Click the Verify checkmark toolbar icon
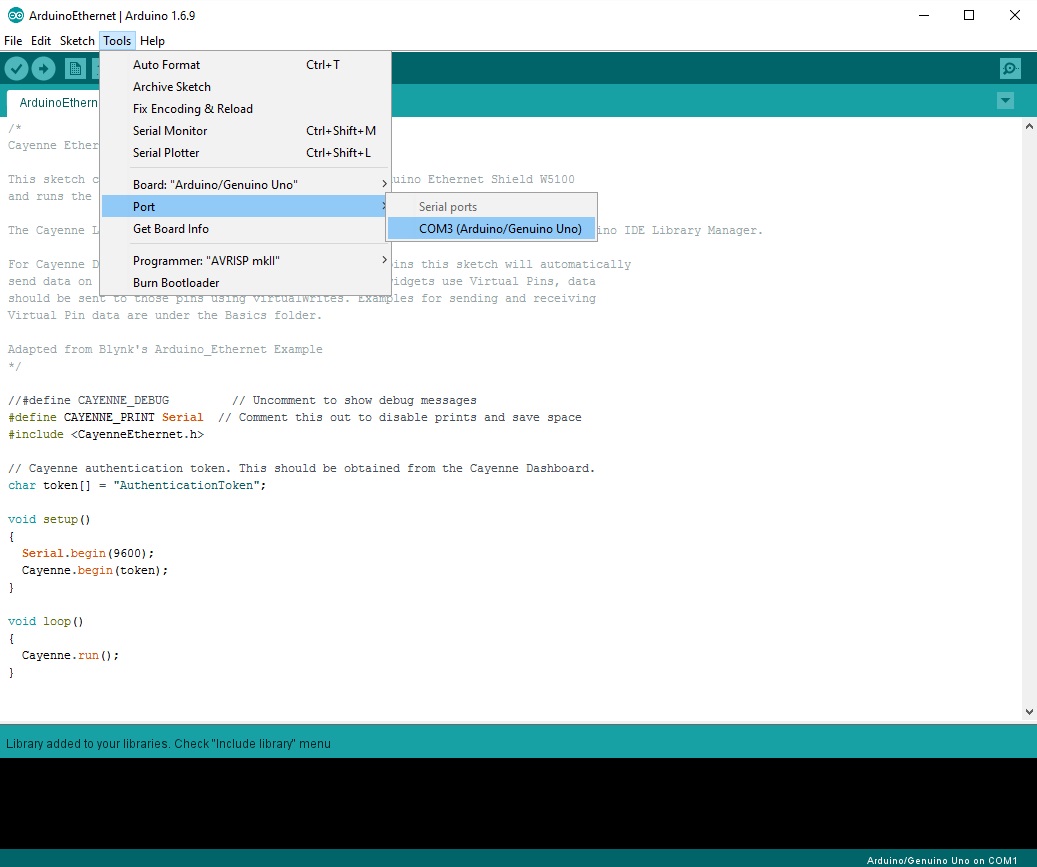 [x=17, y=68]
